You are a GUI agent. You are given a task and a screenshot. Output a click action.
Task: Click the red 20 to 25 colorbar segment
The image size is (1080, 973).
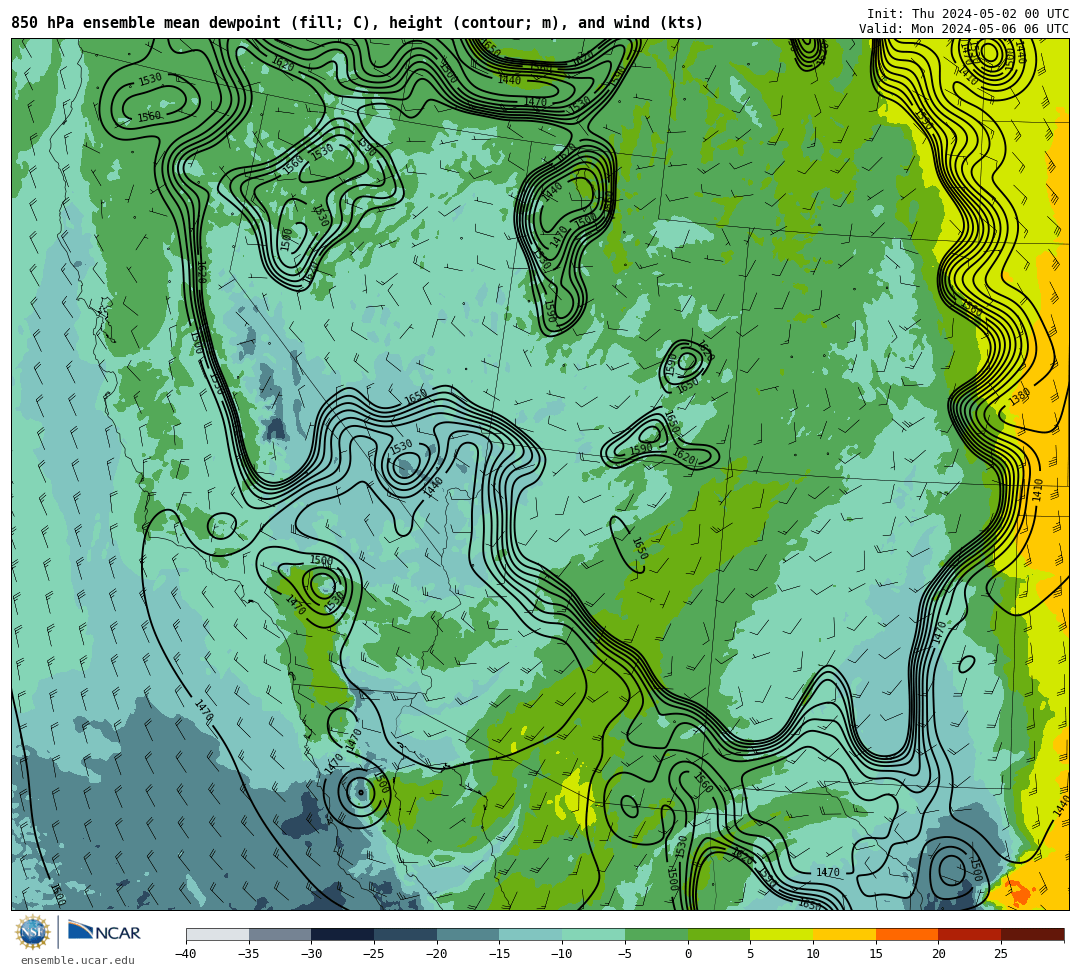point(970,934)
